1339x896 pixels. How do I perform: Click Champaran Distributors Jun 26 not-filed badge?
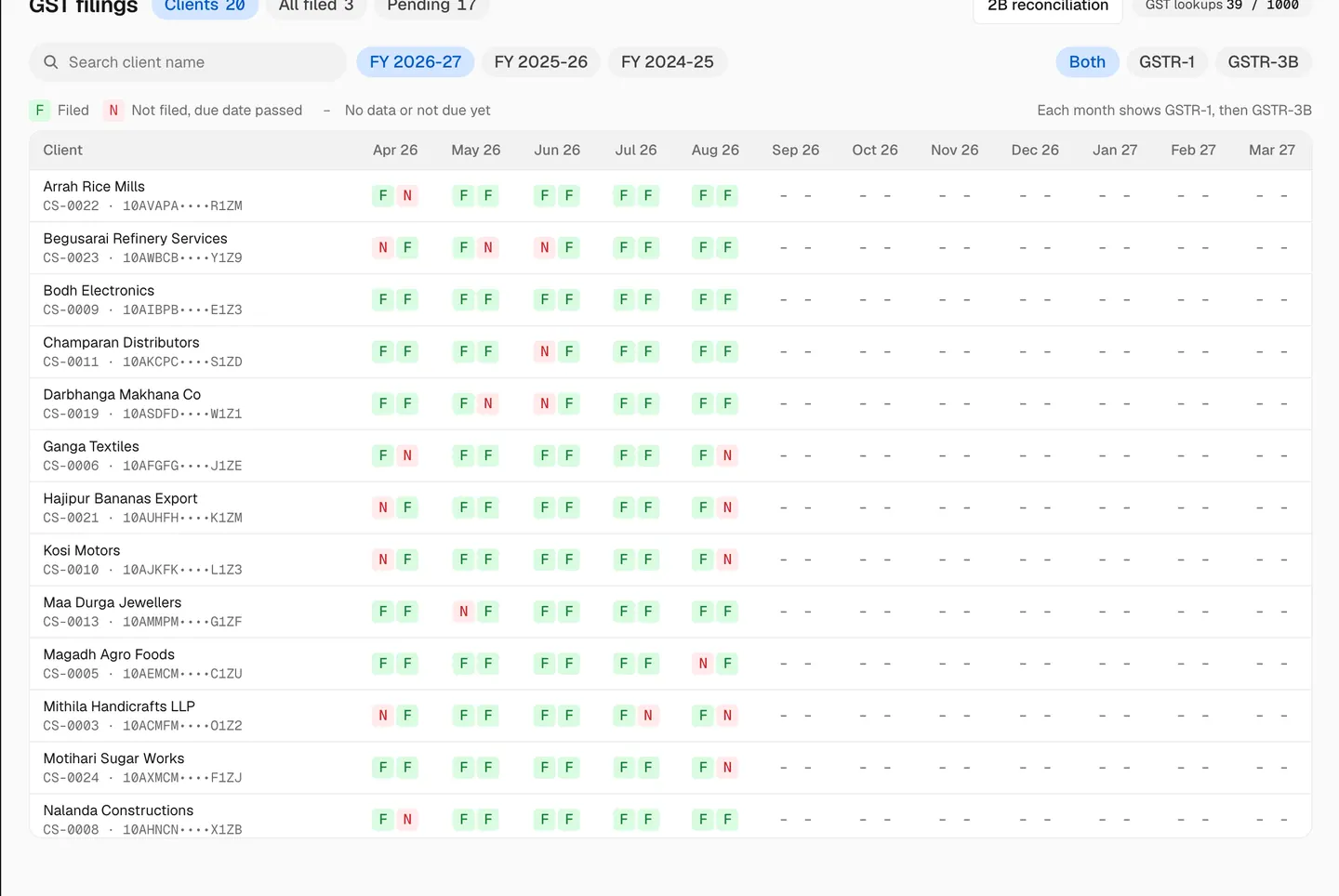click(x=545, y=352)
